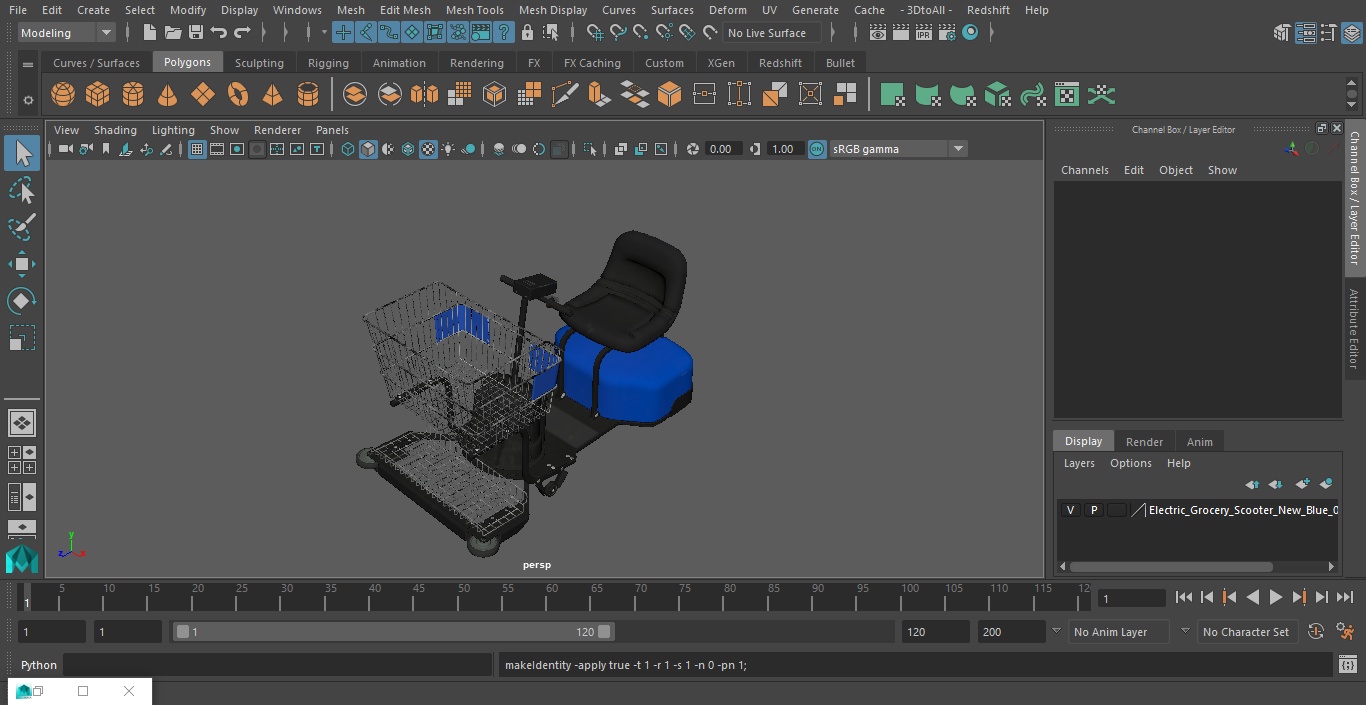Viewport: 1366px width, 705px height.
Task: Click the Multi-Cut knife tool icon
Action: click(565, 95)
